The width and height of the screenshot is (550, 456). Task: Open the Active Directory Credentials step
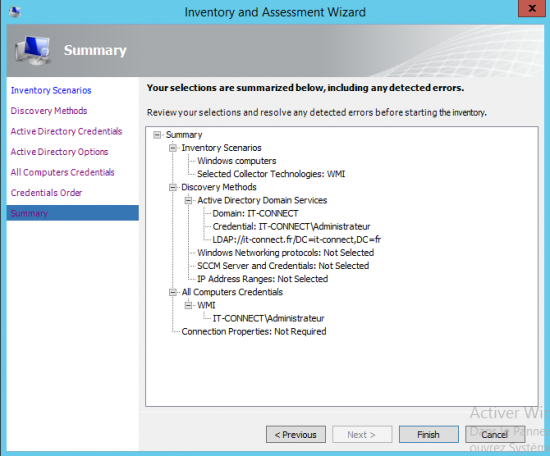point(66,131)
